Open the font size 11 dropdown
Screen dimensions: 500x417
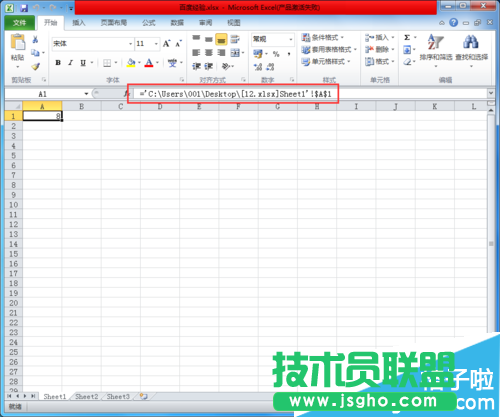click(x=156, y=44)
